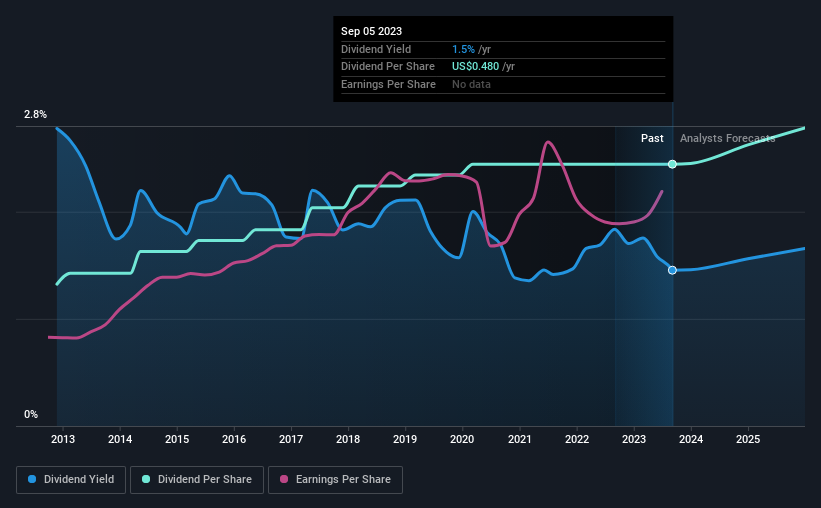Image resolution: width=821 pixels, height=508 pixels.
Task: Click the 2014 x-axis label
Action: [120, 439]
